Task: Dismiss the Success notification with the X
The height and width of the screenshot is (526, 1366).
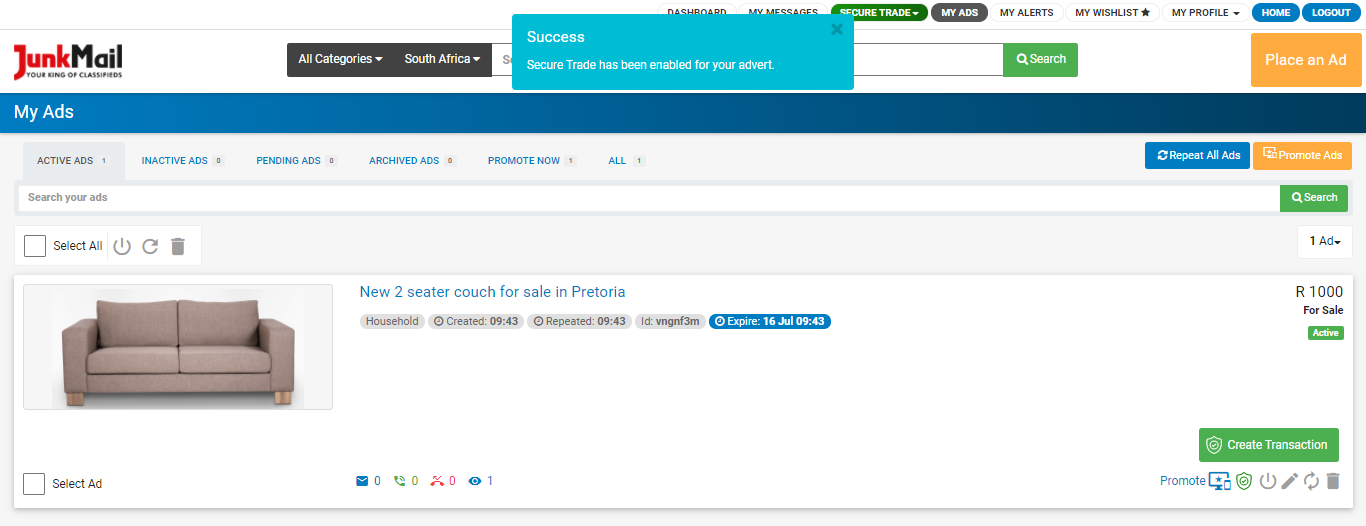Action: [x=837, y=30]
